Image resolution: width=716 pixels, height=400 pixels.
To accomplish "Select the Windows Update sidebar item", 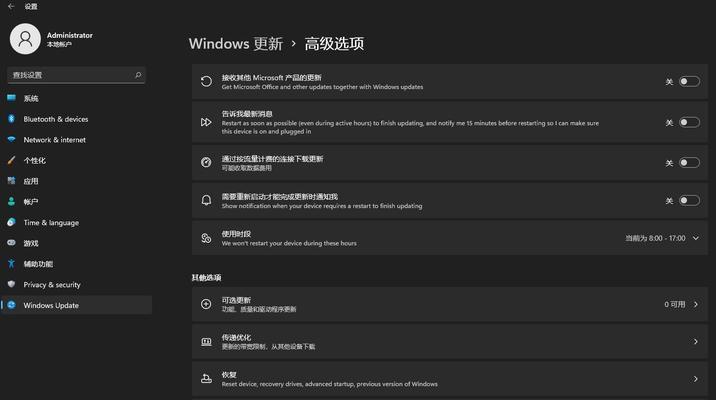I will pos(76,305).
